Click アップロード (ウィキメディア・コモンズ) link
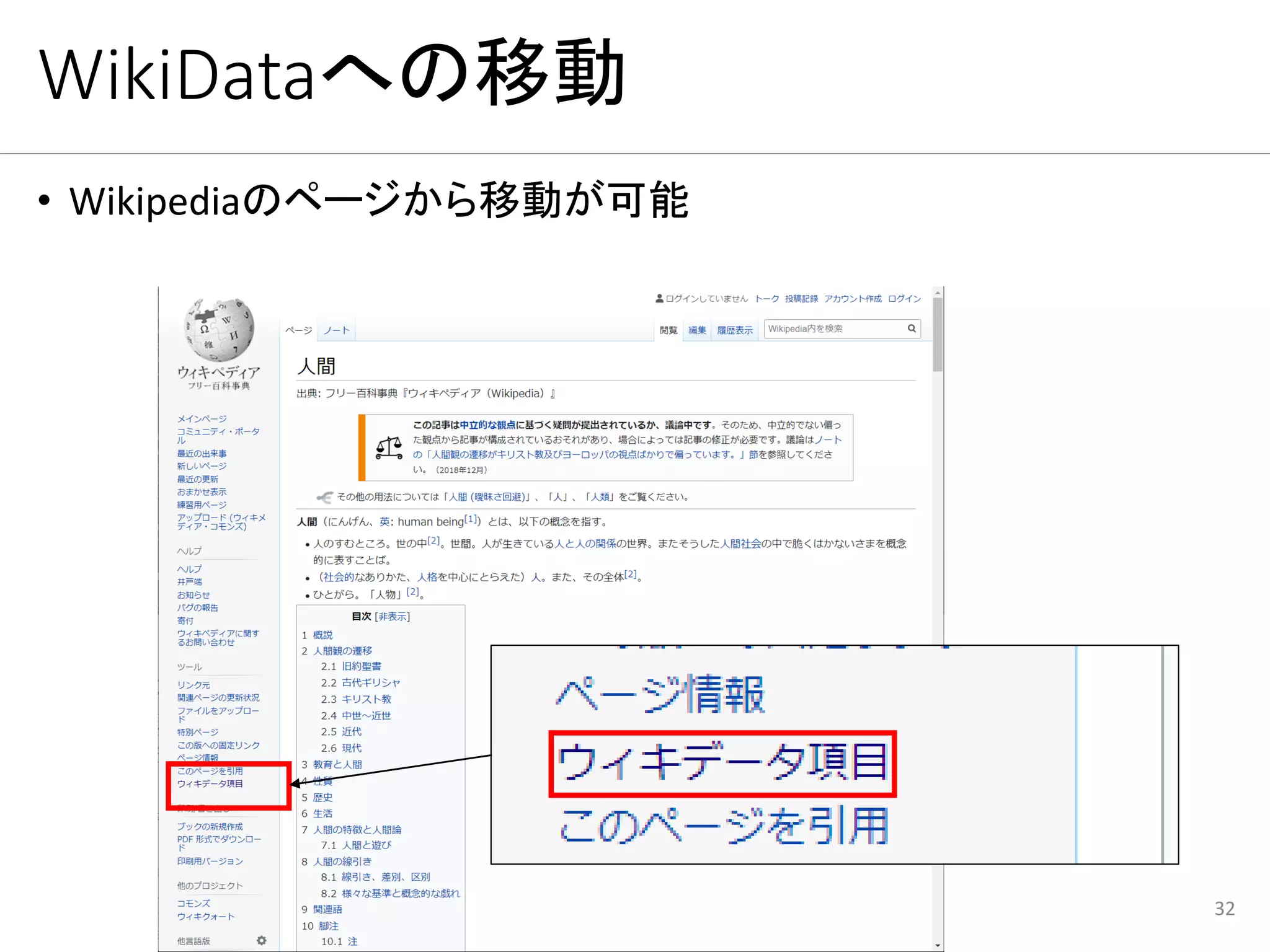 pyautogui.click(x=221, y=522)
